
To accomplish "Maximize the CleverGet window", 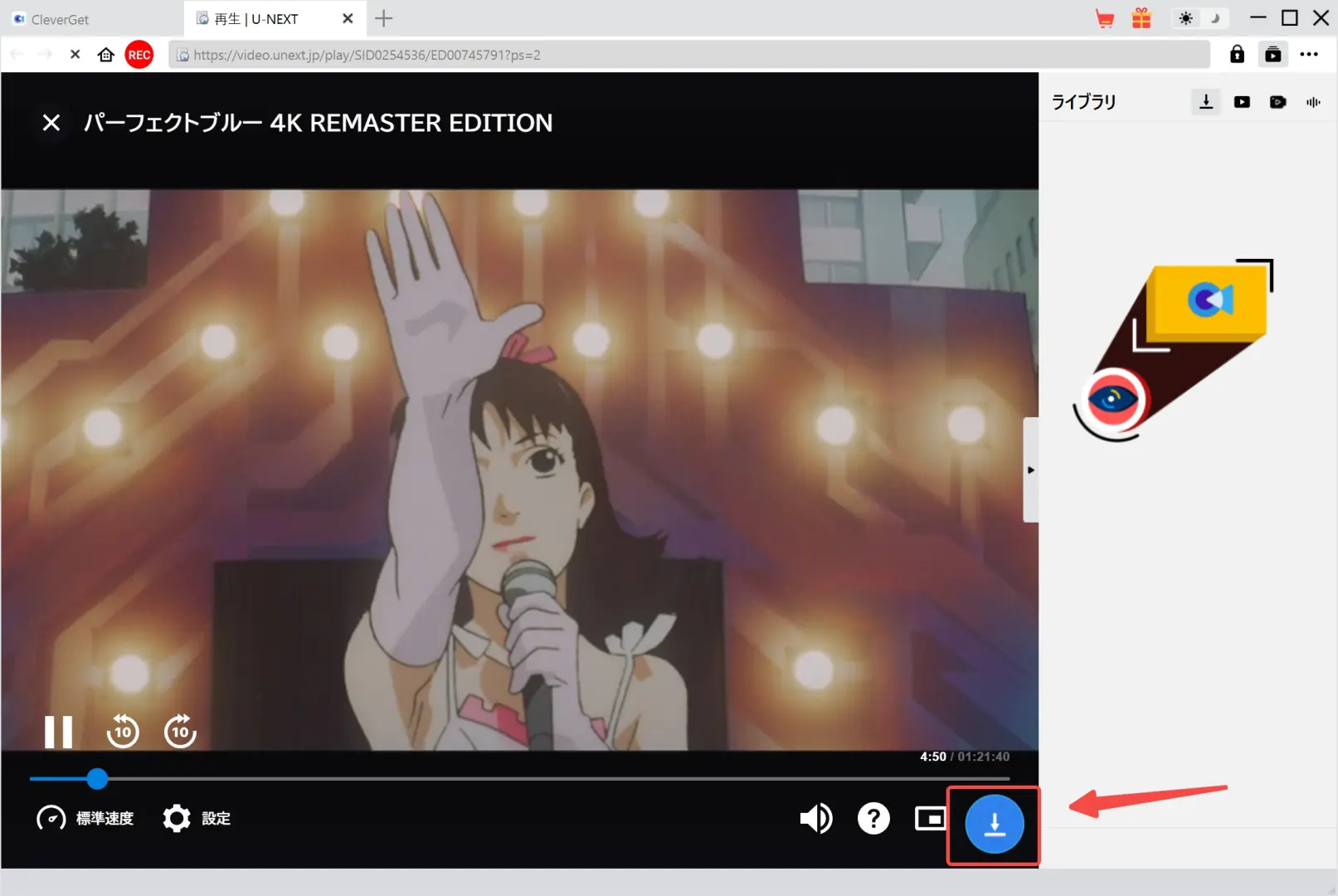I will [x=1290, y=17].
